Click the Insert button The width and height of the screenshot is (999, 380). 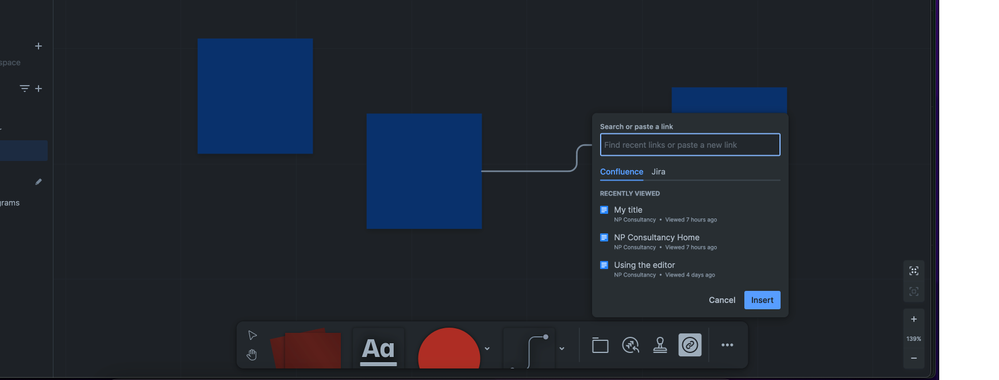(762, 300)
